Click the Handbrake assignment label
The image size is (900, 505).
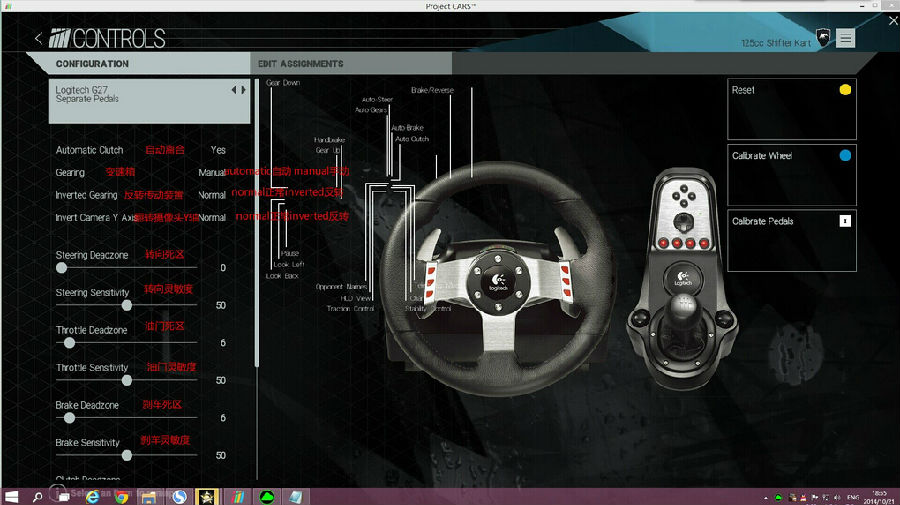pos(329,139)
